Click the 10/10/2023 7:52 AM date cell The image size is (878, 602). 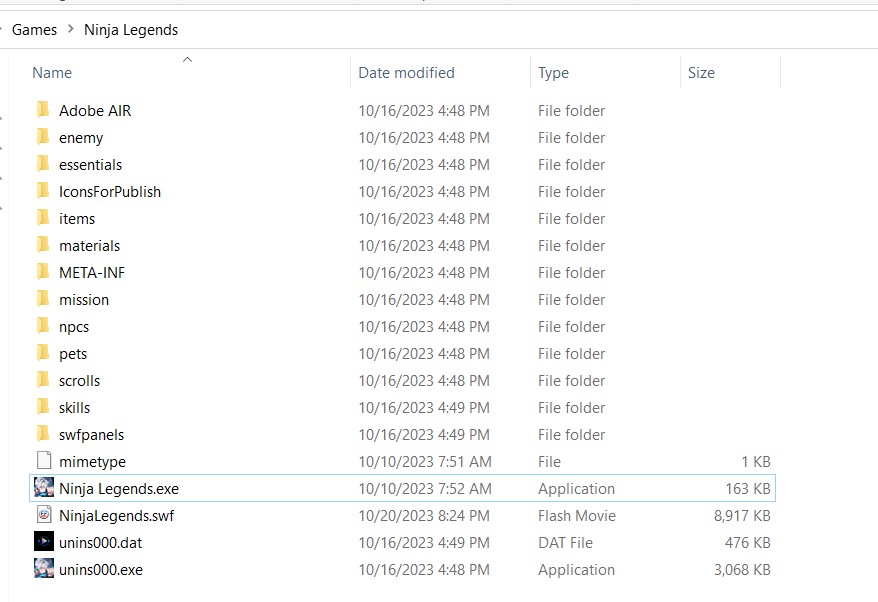425,489
